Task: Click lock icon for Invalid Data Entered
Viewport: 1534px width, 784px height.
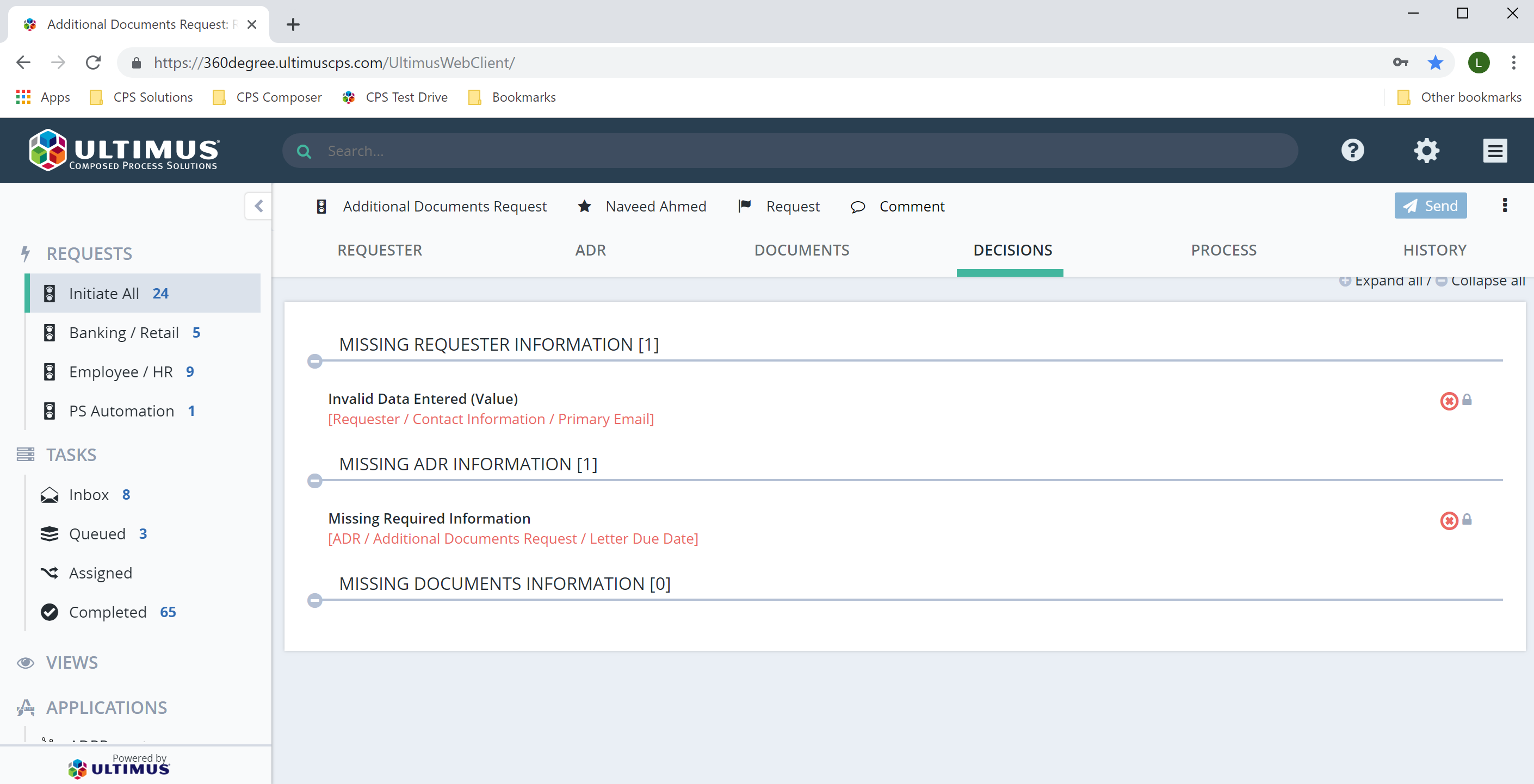Action: (x=1467, y=400)
